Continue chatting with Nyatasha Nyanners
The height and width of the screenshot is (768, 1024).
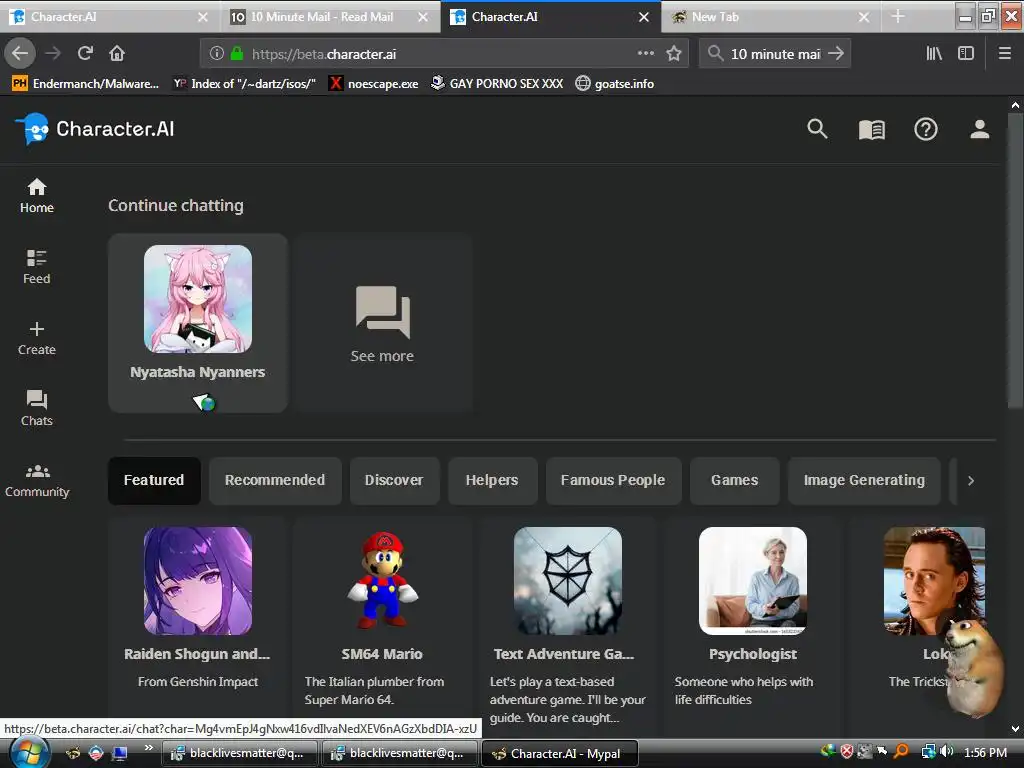198,323
